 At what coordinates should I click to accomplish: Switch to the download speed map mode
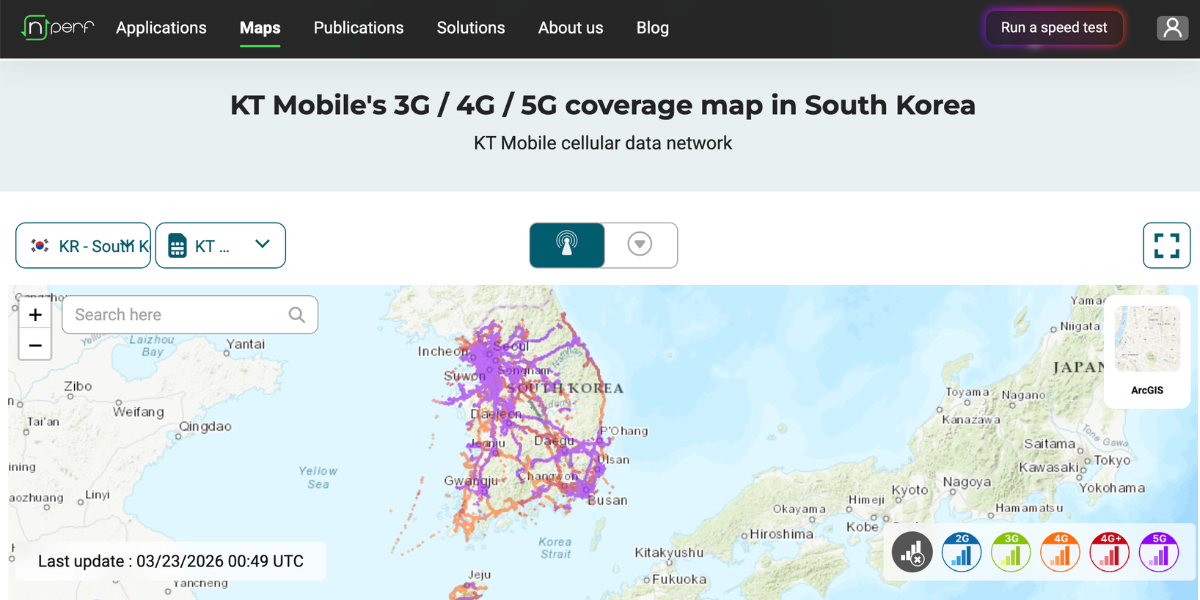pyautogui.click(x=640, y=244)
